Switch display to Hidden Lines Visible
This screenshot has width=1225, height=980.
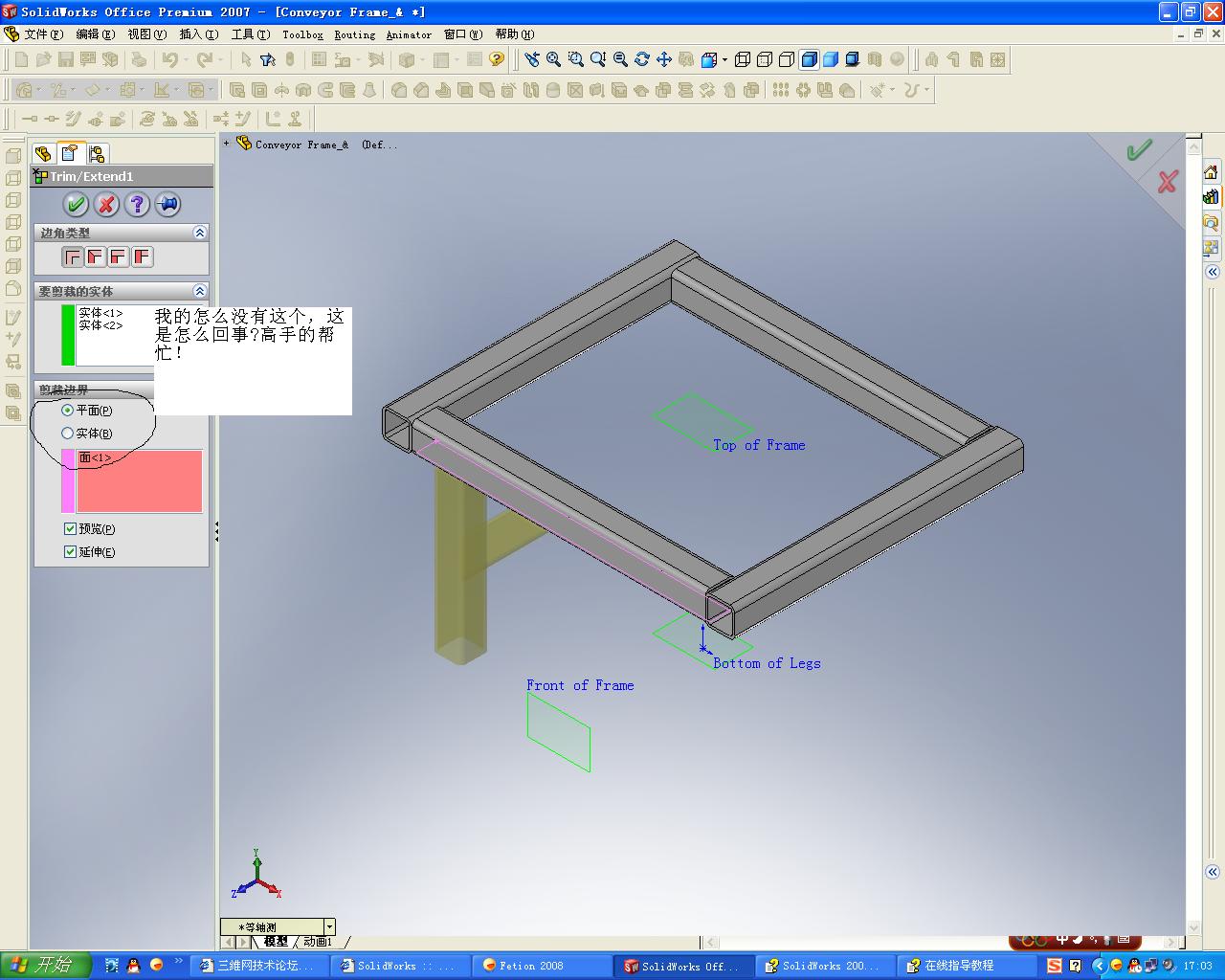tap(765, 60)
